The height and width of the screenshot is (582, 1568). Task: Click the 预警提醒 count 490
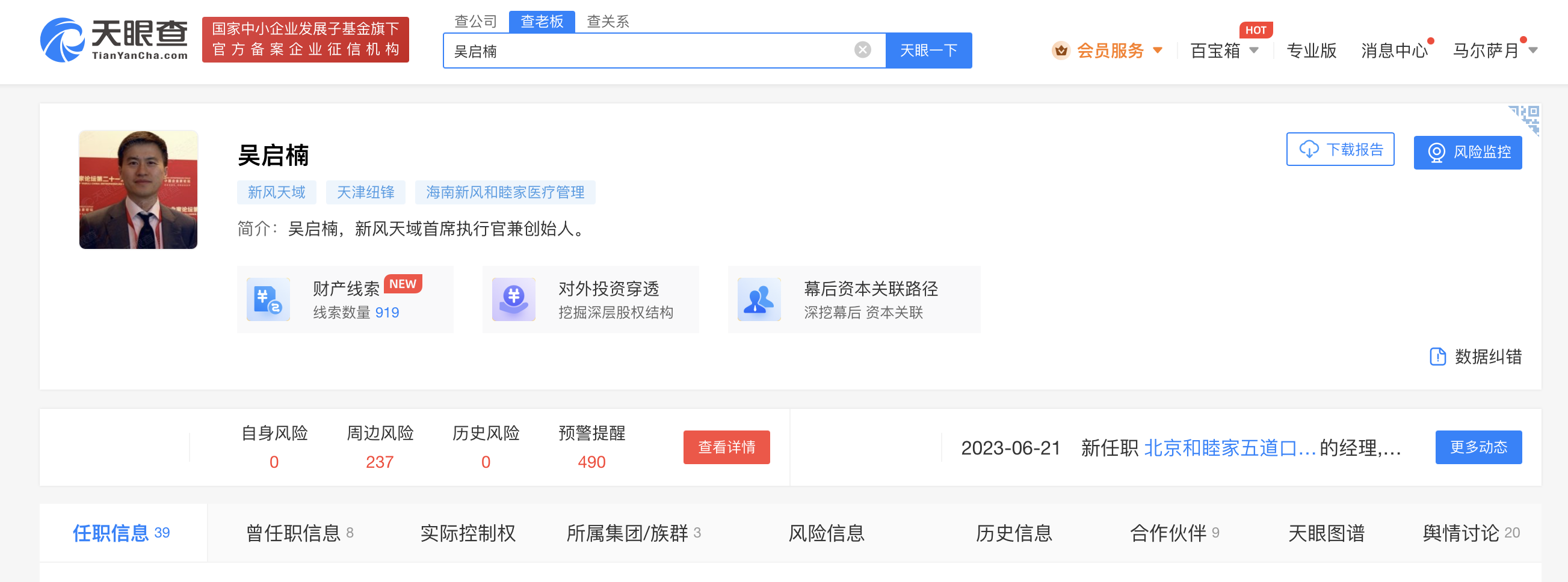click(591, 462)
